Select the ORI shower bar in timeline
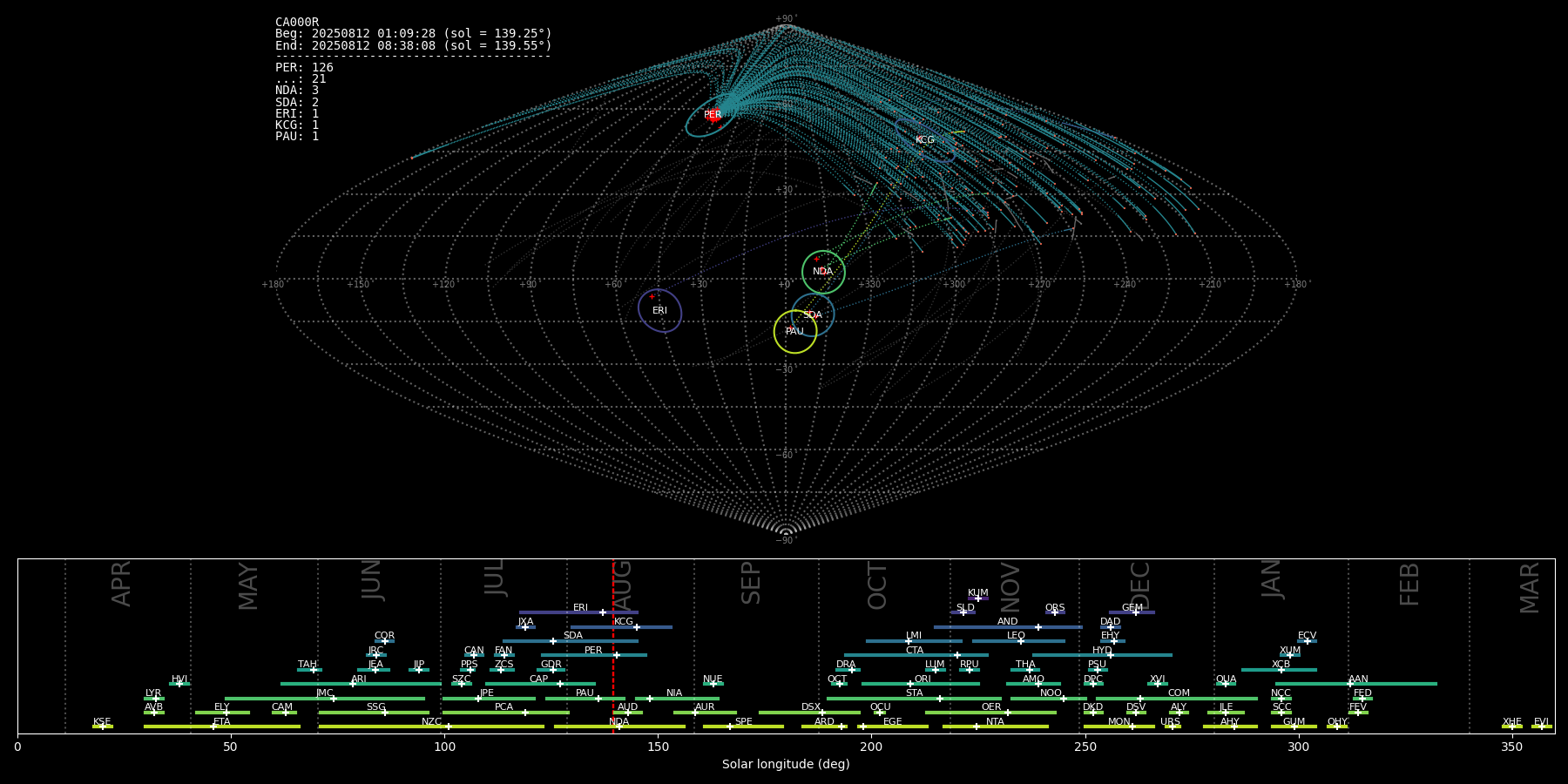 point(921,684)
